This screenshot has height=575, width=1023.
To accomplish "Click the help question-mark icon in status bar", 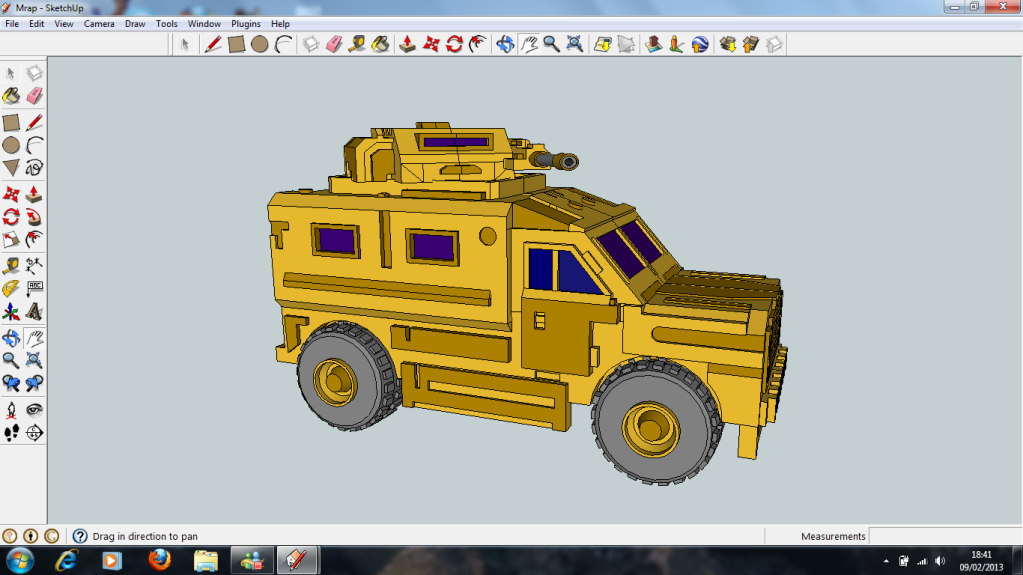I will 80,536.
